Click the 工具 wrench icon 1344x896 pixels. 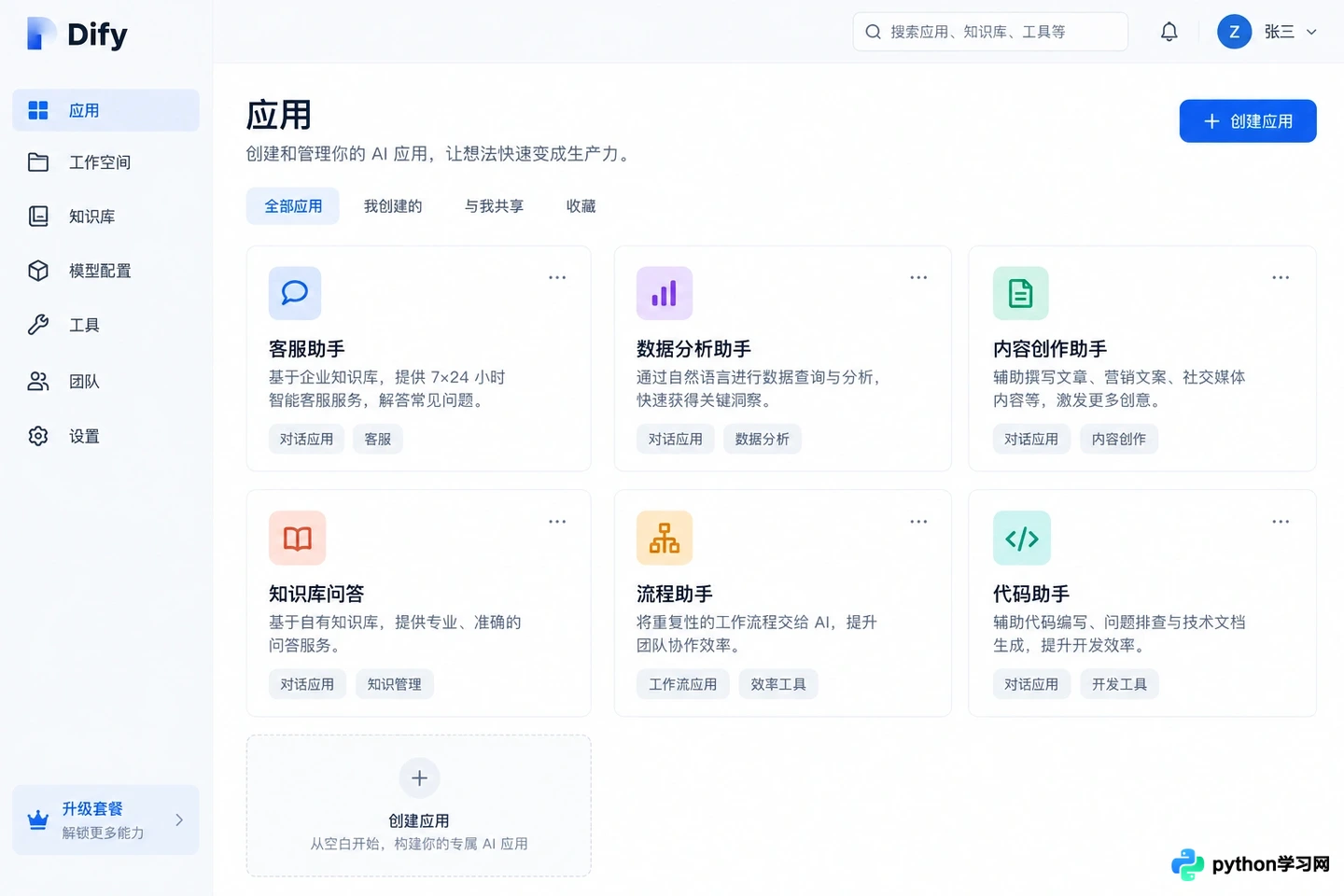38,325
